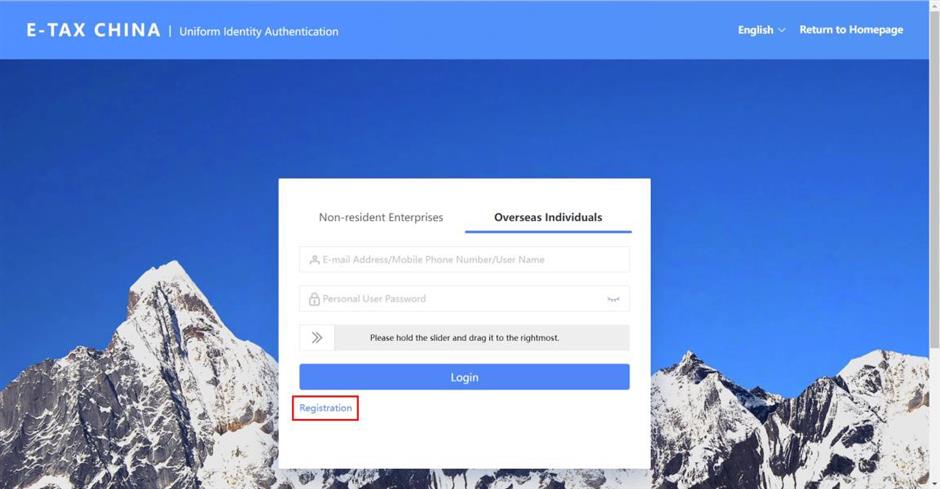Click the padlock icon in password field

point(314,298)
